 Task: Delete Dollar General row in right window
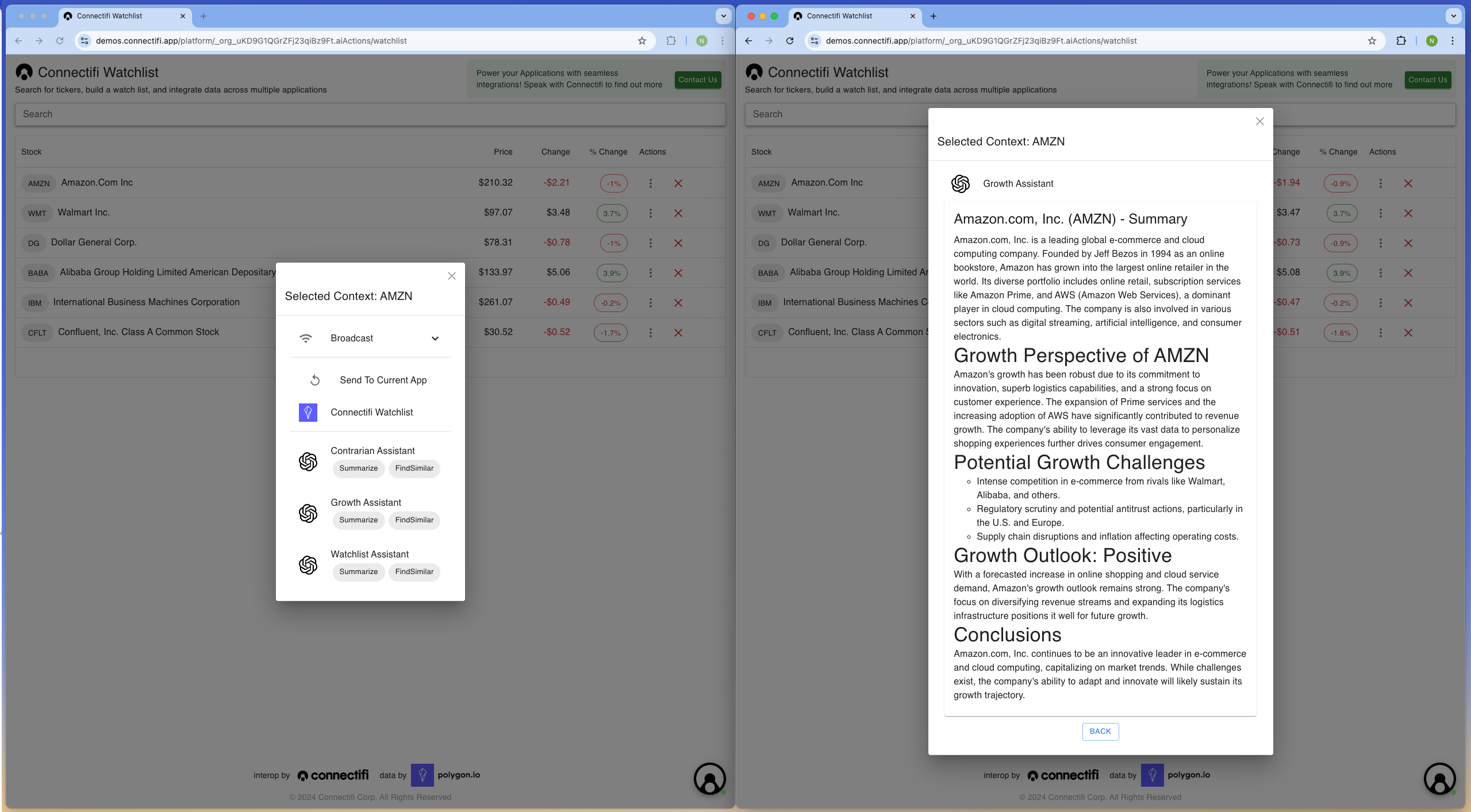(1408, 243)
